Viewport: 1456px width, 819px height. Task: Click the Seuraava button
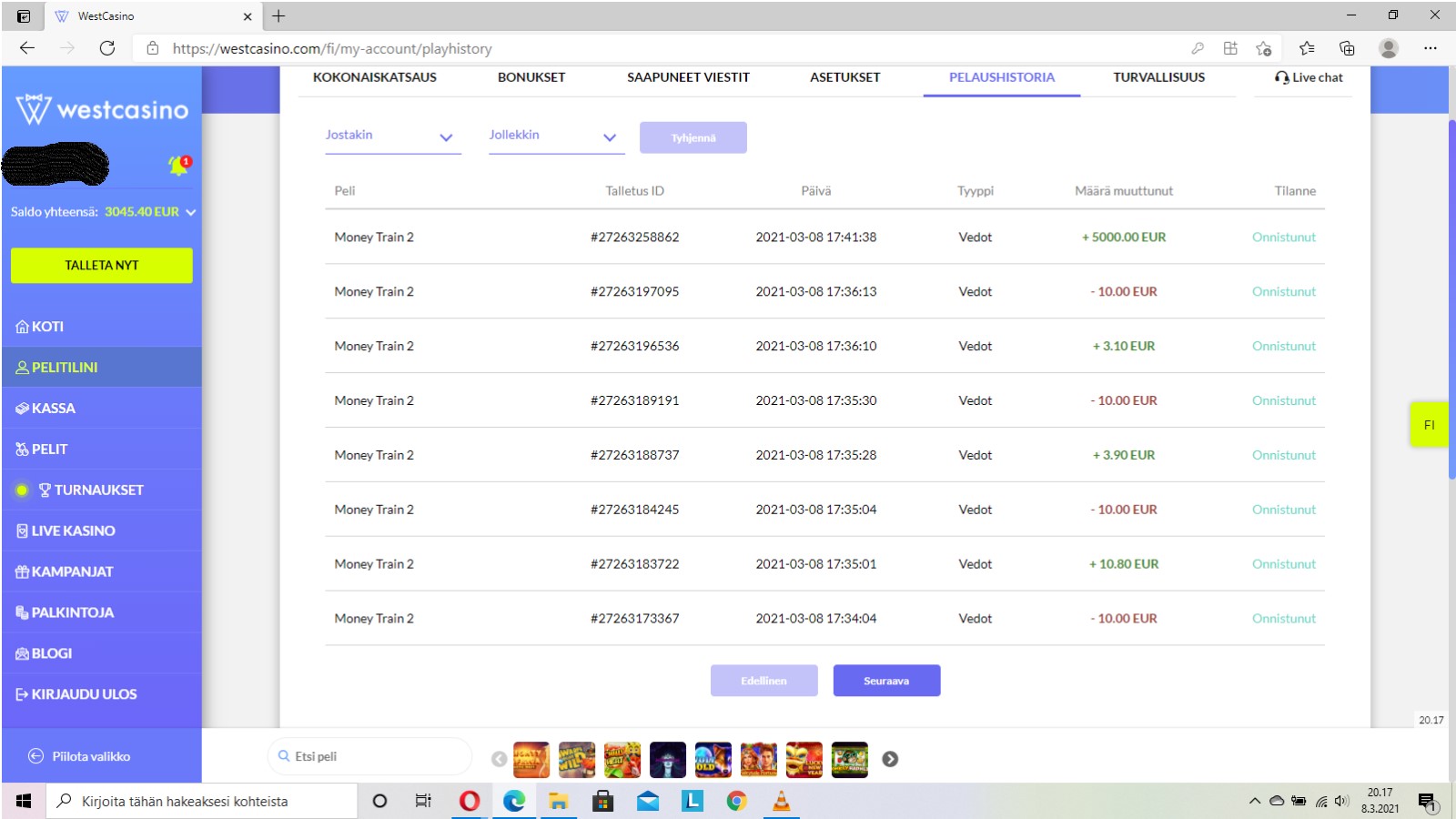tap(886, 681)
